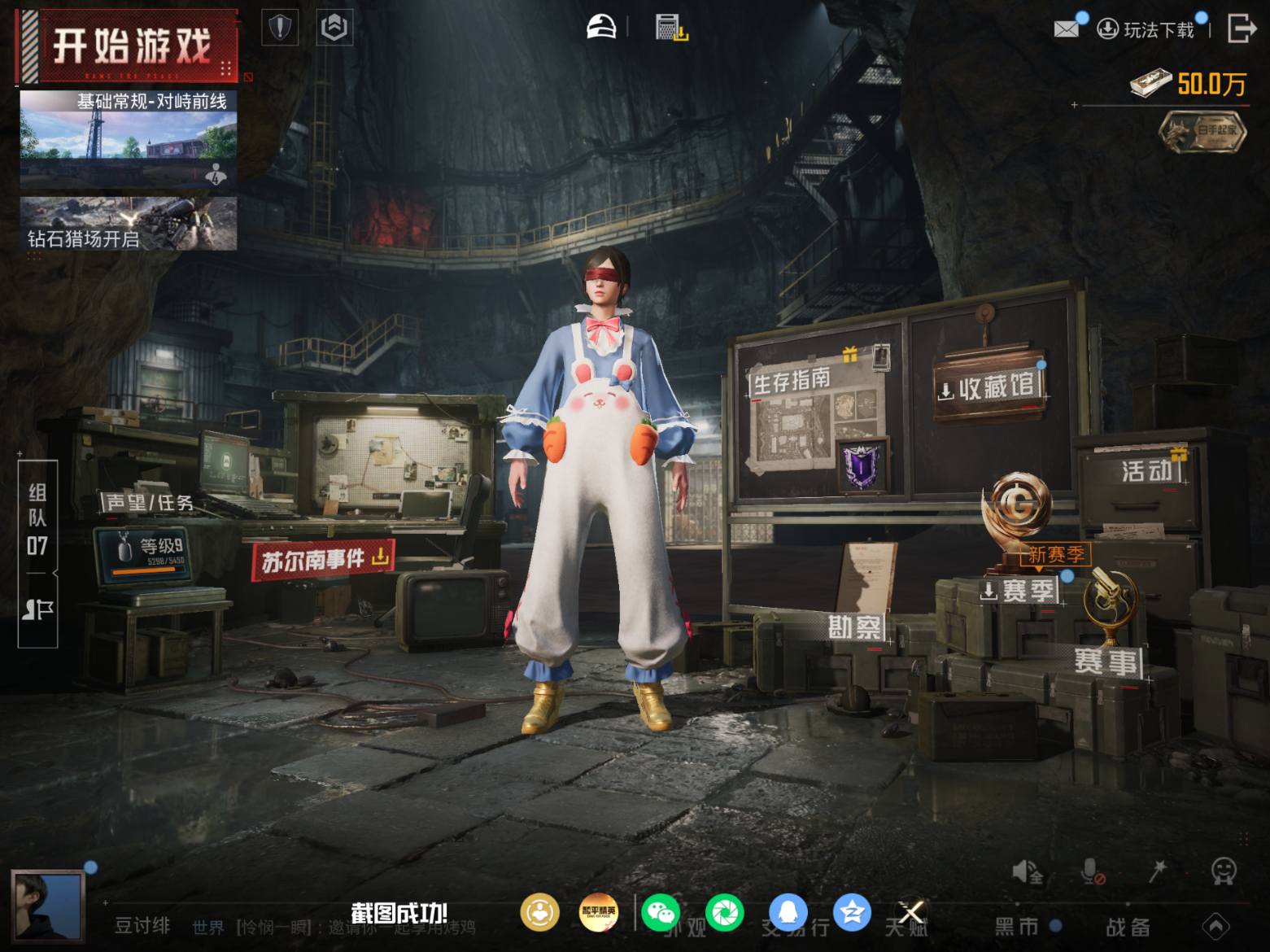Open the hexagon badge icon beside the shield

pyautogui.click(x=334, y=28)
